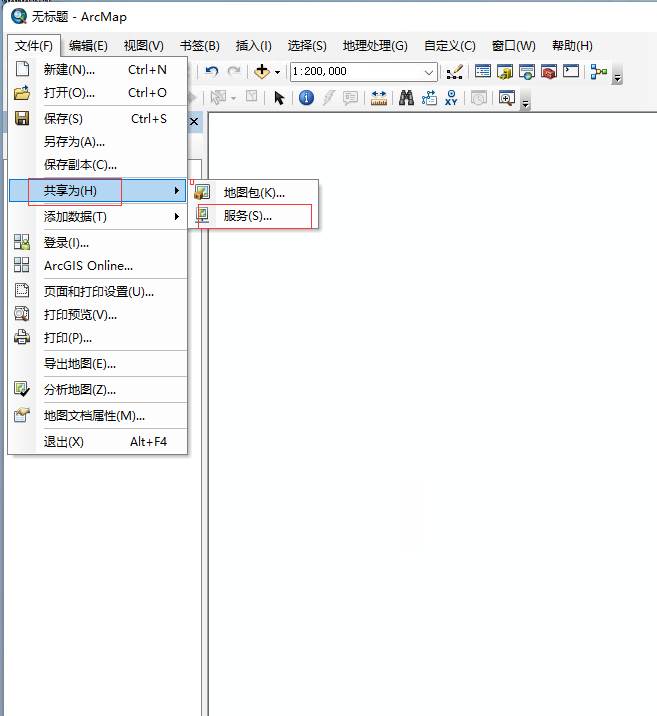Click the Find Route icon

click(x=429, y=98)
